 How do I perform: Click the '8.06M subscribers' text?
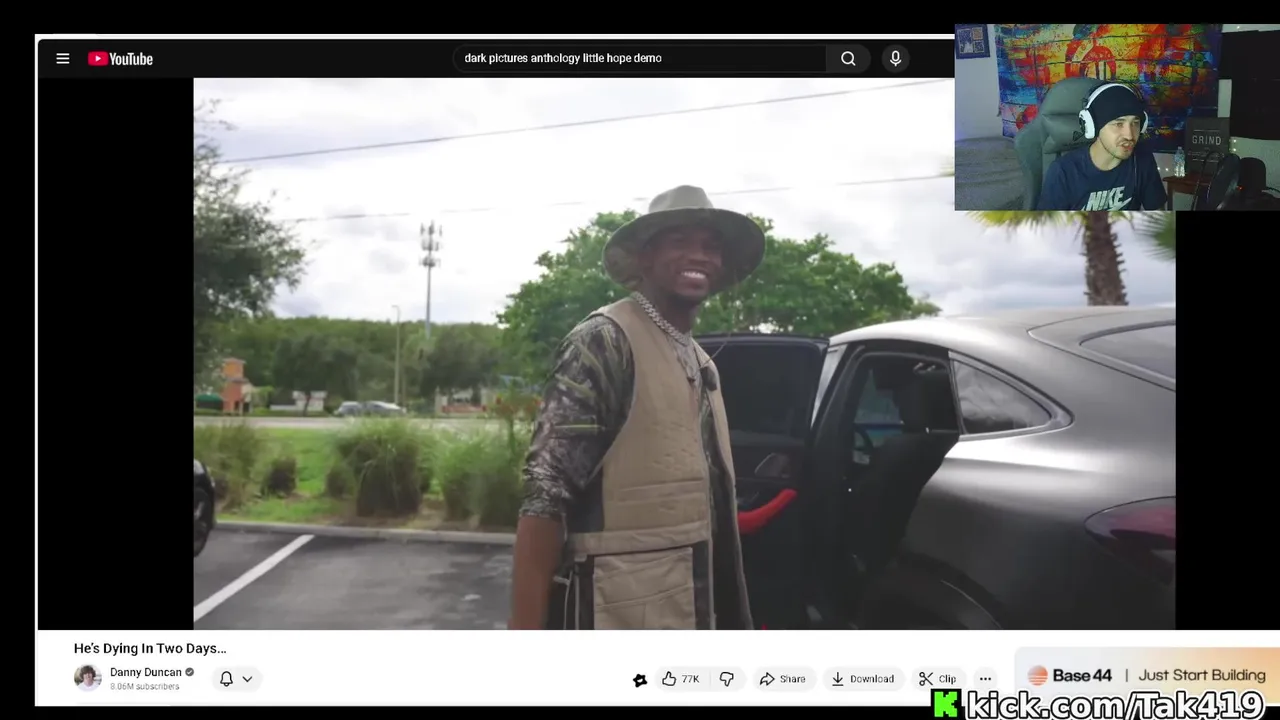coord(145,687)
